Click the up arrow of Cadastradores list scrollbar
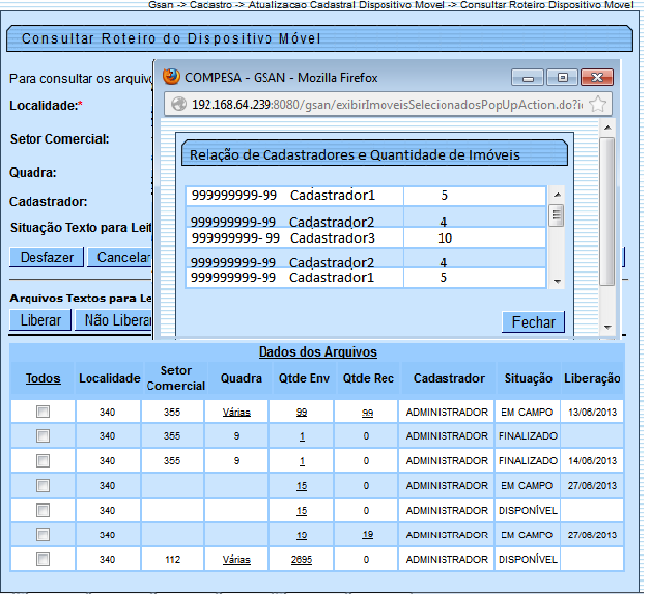Viewport: 646px width, 603px height. [x=557, y=196]
